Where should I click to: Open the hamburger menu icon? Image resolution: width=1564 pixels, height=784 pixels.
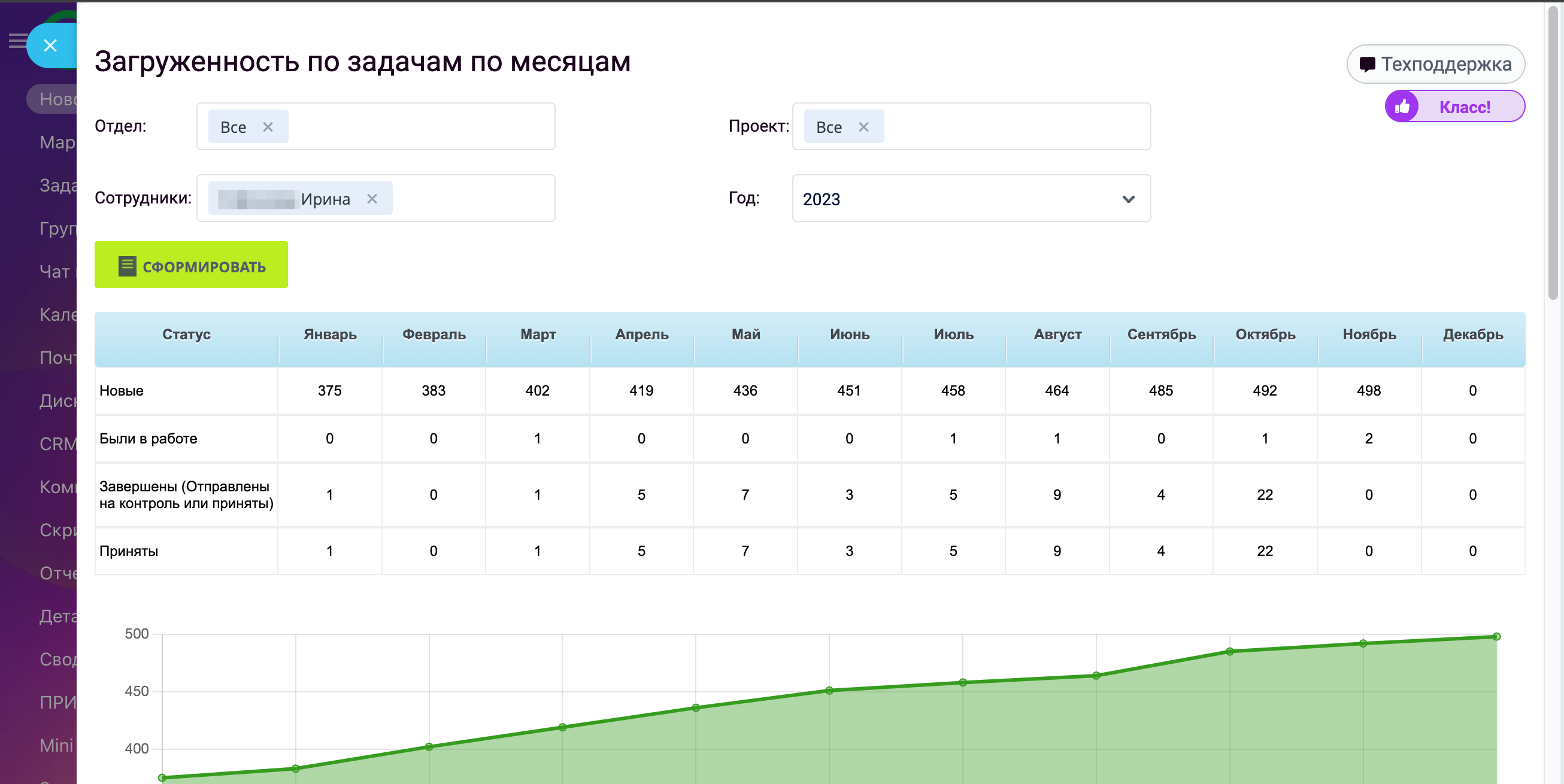17,41
